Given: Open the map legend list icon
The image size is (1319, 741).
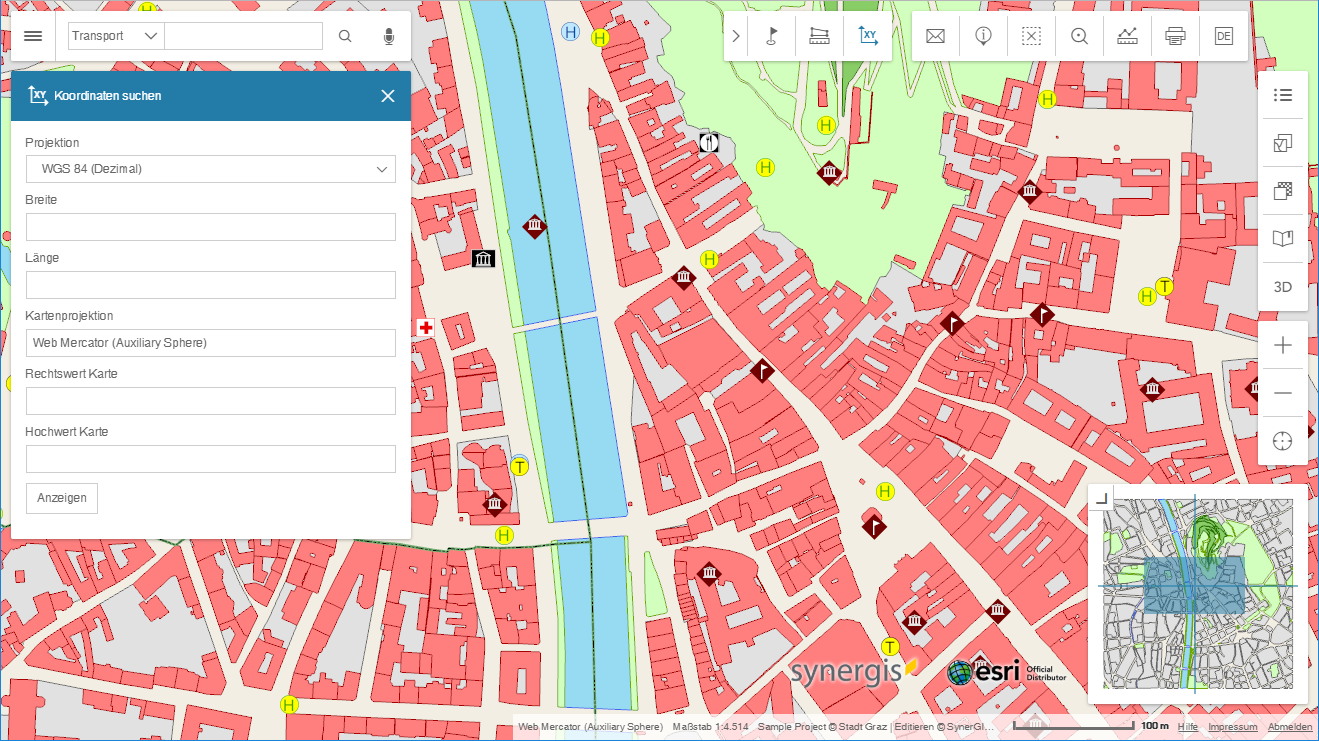Looking at the screenshot, I should click(x=1283, y=95).
